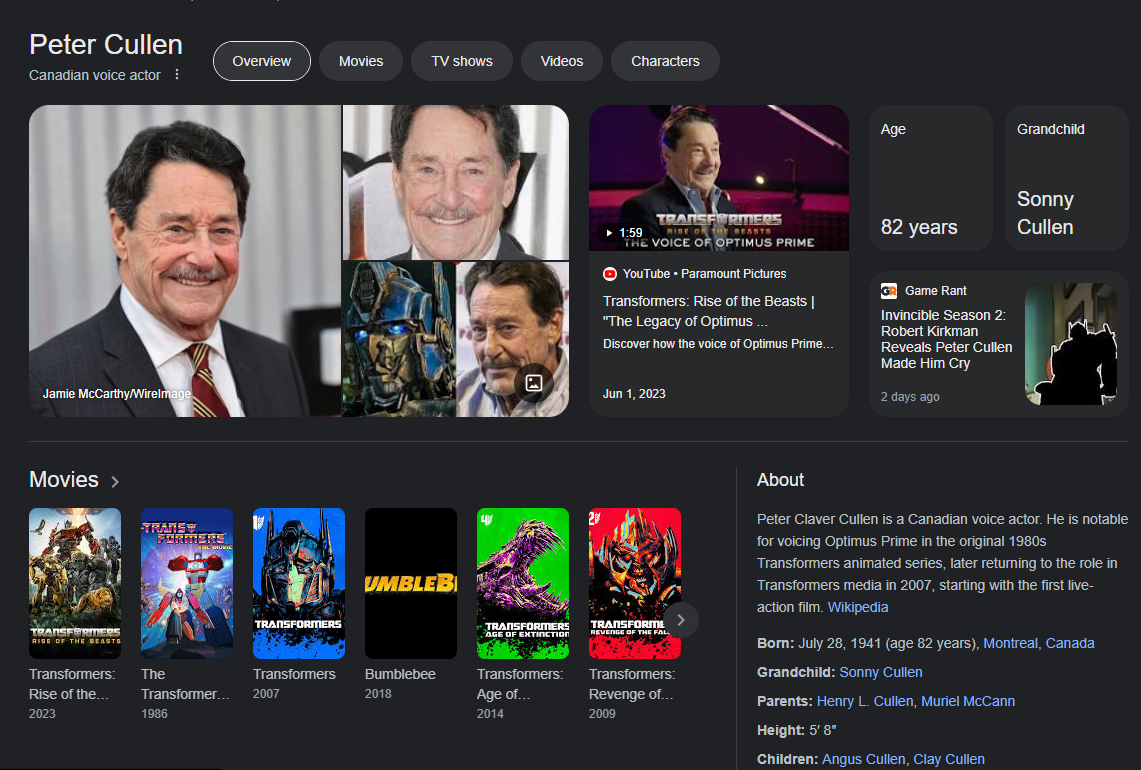Open the video title Transformers: Rise of the Beasts
This screenshot has width=1141, height=770.
pos(709,311)
